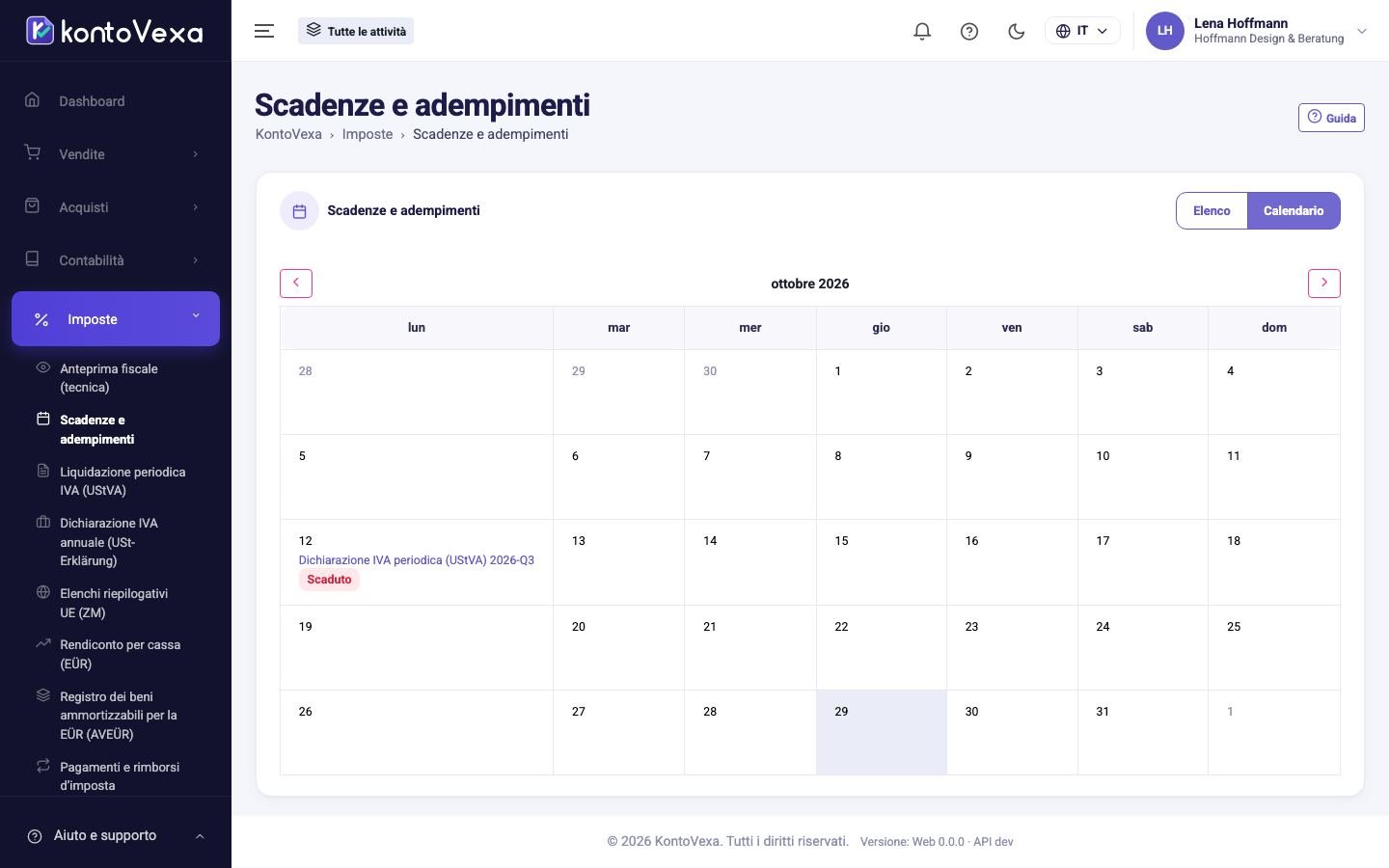Click the calendar icon beside Scadenze e adempimenti sidebar item
1389x868 pixels.
click(x=42, y=419)
